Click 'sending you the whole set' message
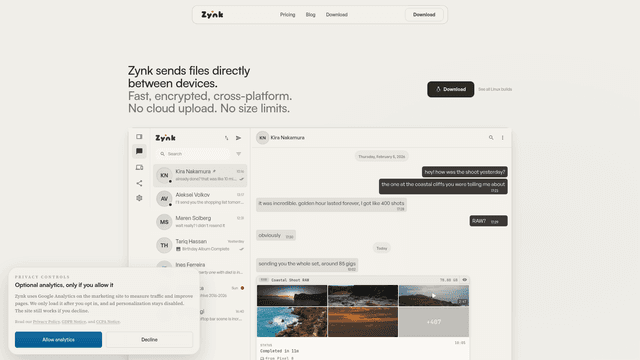This screenshot has height=360, width=640. [307, 265]
